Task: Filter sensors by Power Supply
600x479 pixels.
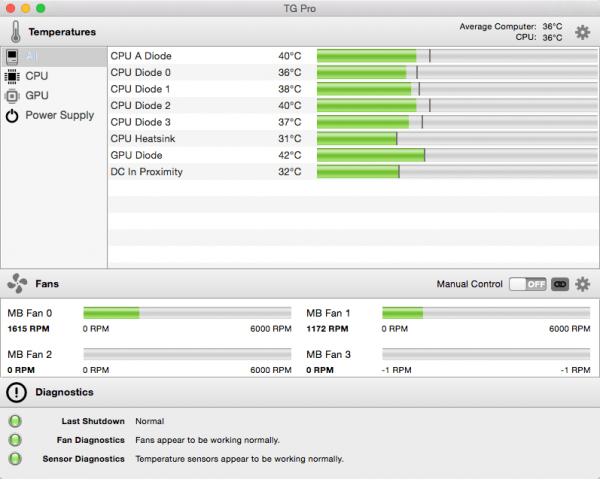Action: coord(54,116)
